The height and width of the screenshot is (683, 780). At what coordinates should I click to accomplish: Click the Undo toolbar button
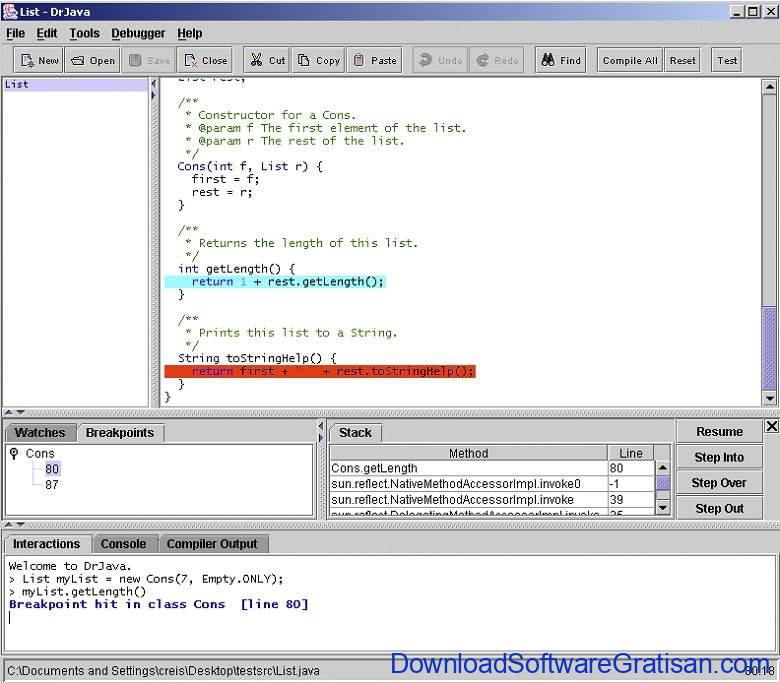tap(440, 60)
